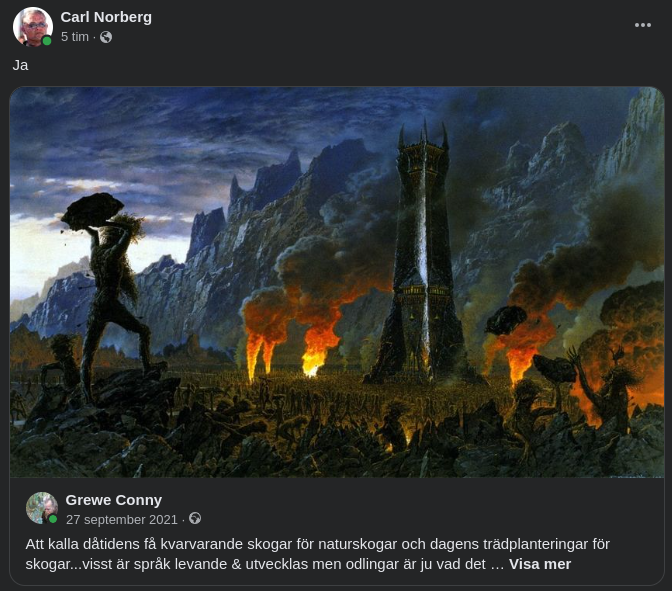The width and height of the screenshot is (672, 591).
Task: Open the three-dot post options menu
Action: [642, 25]
